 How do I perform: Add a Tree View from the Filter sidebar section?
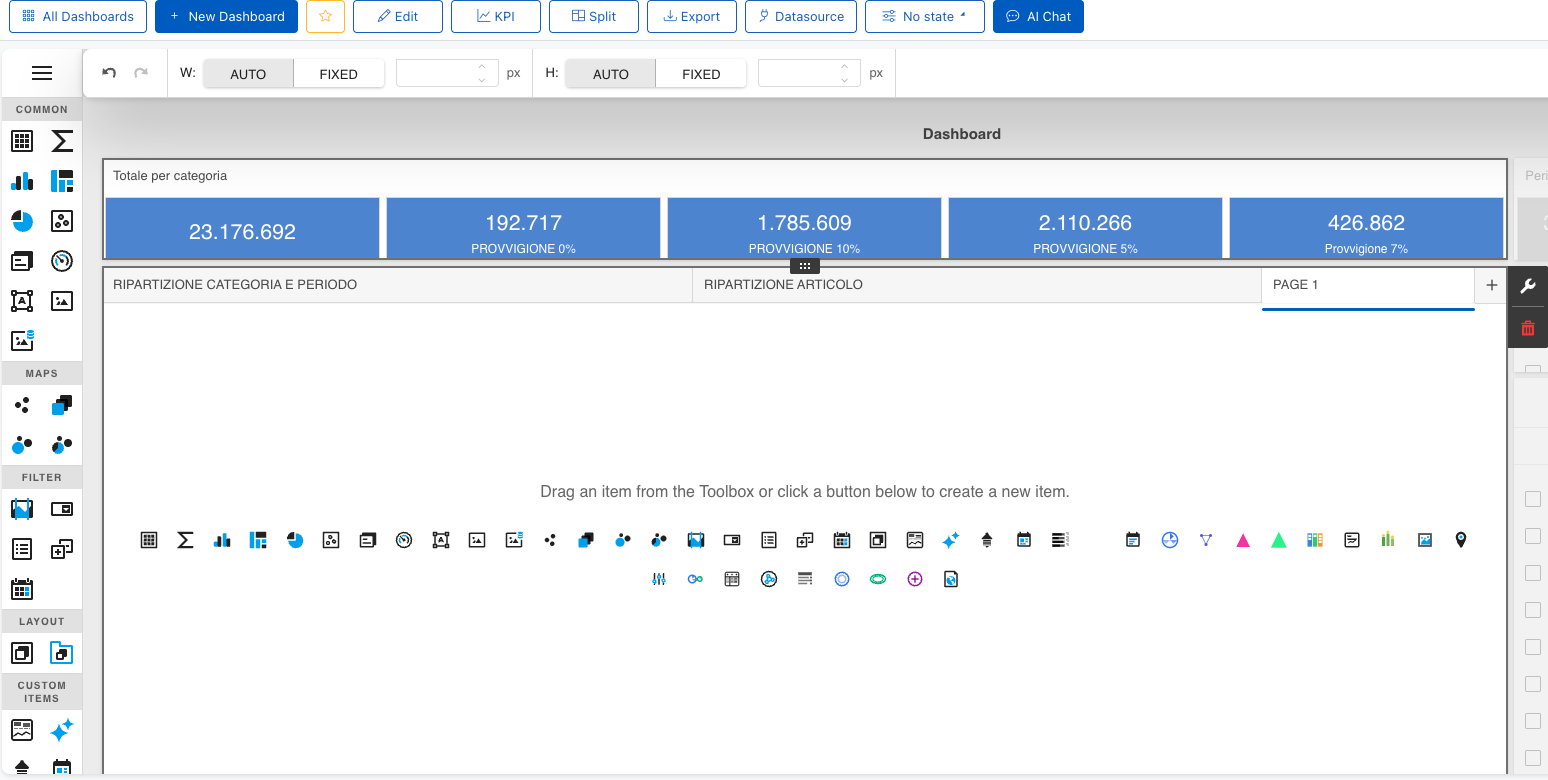62,549
